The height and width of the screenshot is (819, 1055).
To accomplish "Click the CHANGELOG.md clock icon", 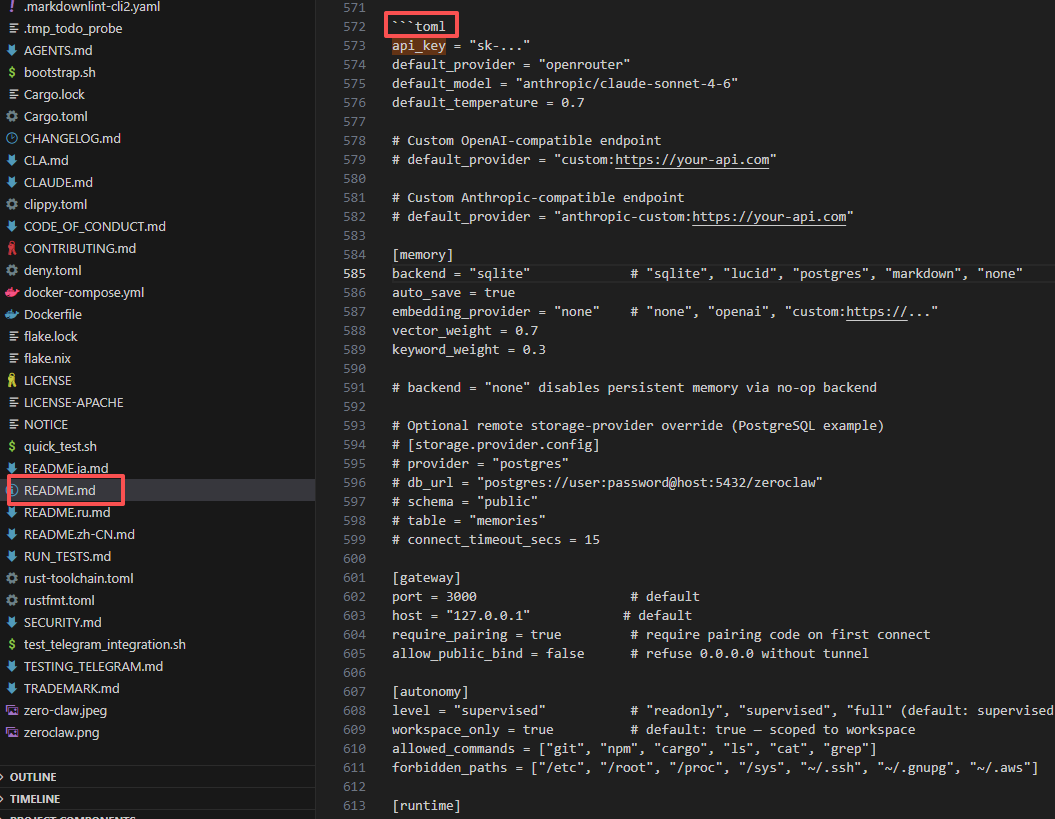I will (12, 138).
